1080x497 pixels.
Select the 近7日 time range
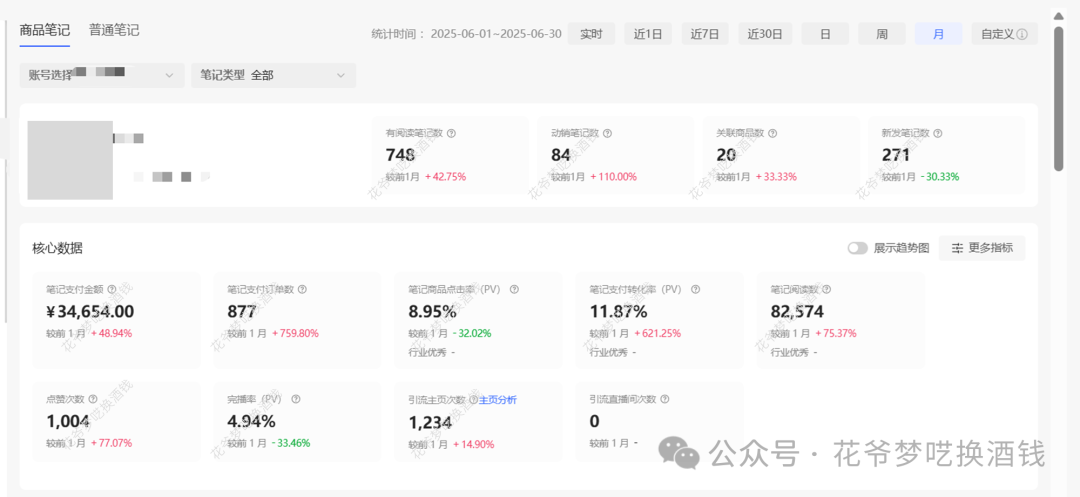(705, 34)
